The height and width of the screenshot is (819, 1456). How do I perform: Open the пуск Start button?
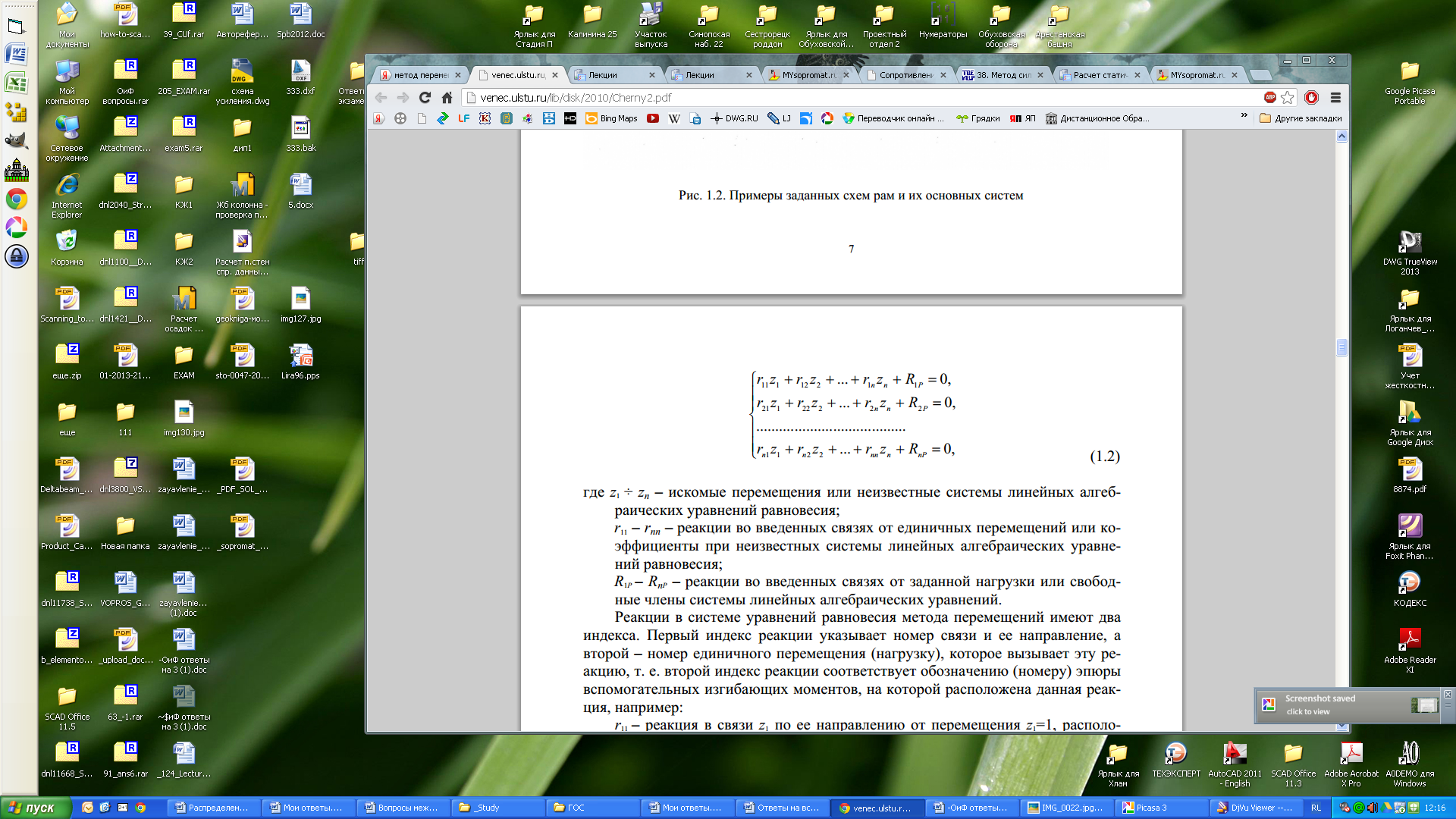(x=36, y=808)
